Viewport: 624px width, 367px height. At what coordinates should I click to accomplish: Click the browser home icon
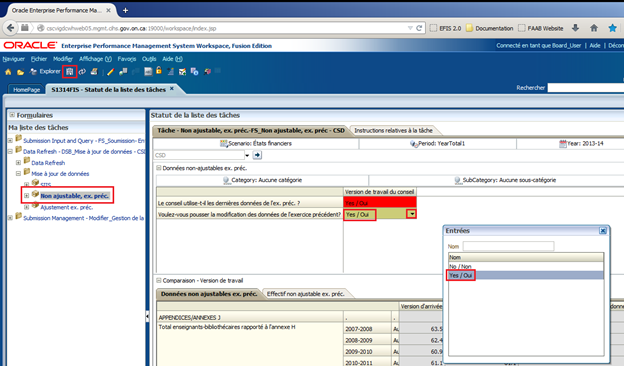coord(594,28)
